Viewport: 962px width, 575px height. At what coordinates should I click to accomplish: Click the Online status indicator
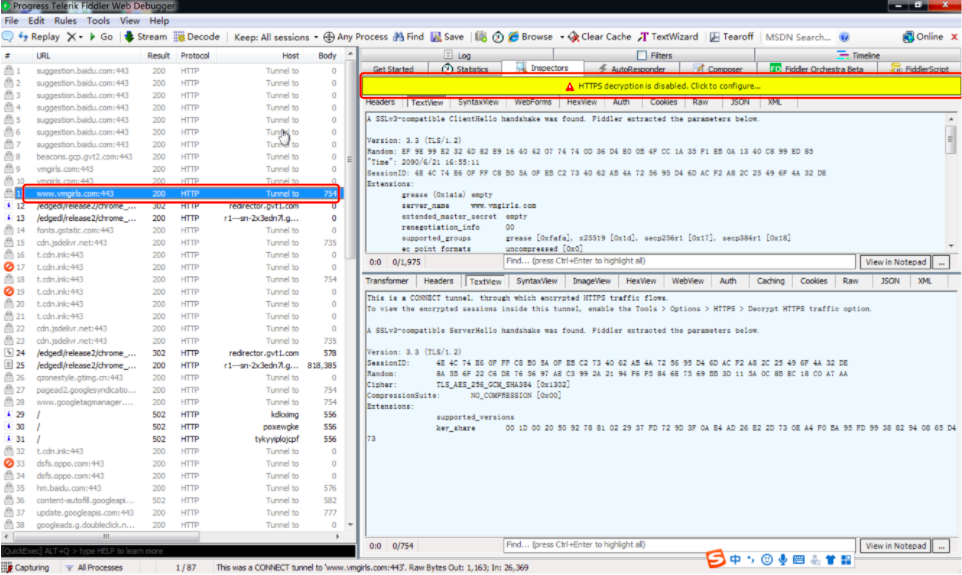923,37
